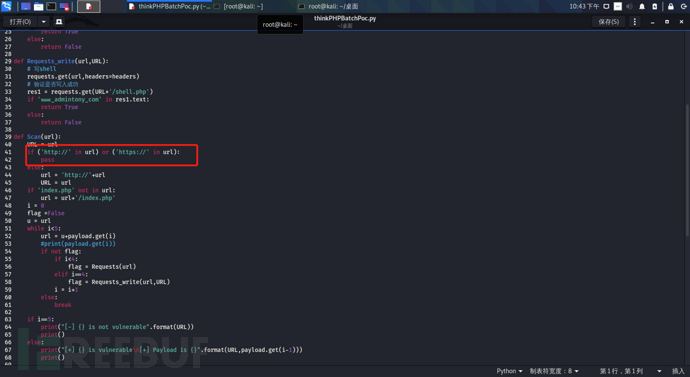Place cursor on 'def Requests_write(url,URL):' line
Viewport: 690px width, 377px height.
point(61,61)
